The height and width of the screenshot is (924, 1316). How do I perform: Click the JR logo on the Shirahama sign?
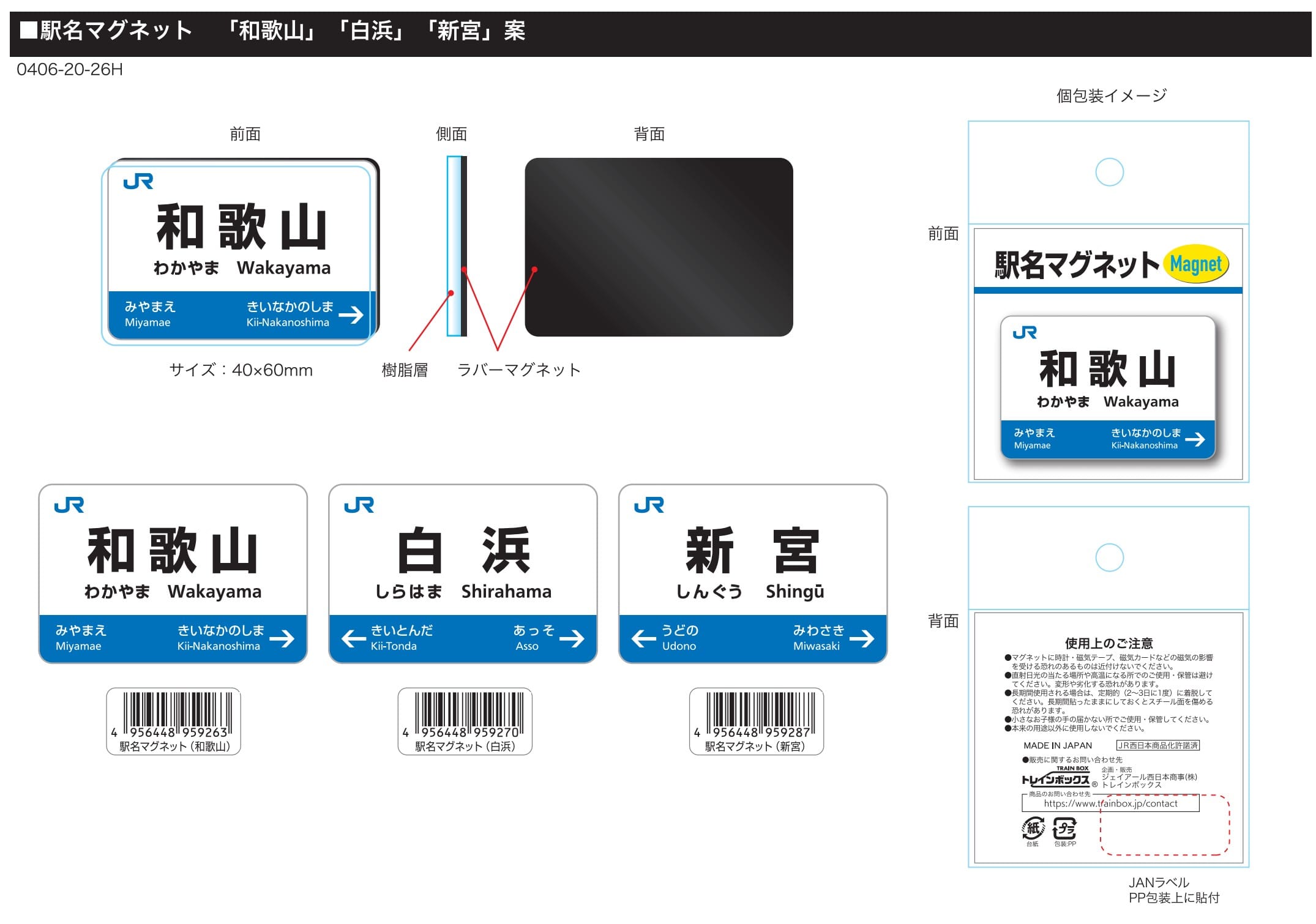359,505
